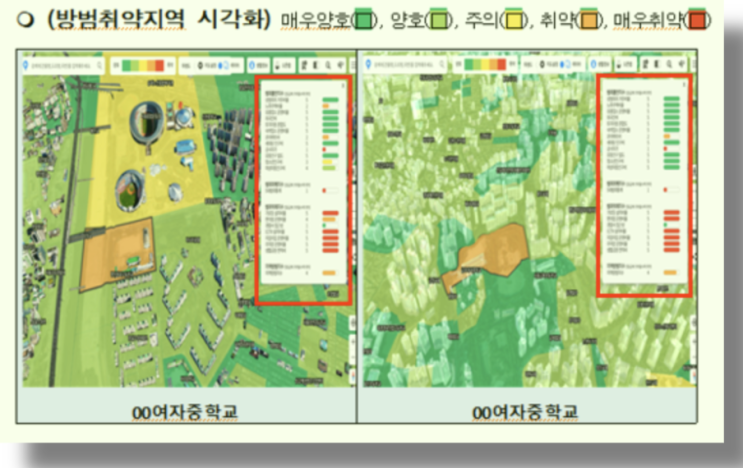Viewport: 743px width, 468px height.
Task: Close the info panel in left map
Action: click(x=344, y=86)
